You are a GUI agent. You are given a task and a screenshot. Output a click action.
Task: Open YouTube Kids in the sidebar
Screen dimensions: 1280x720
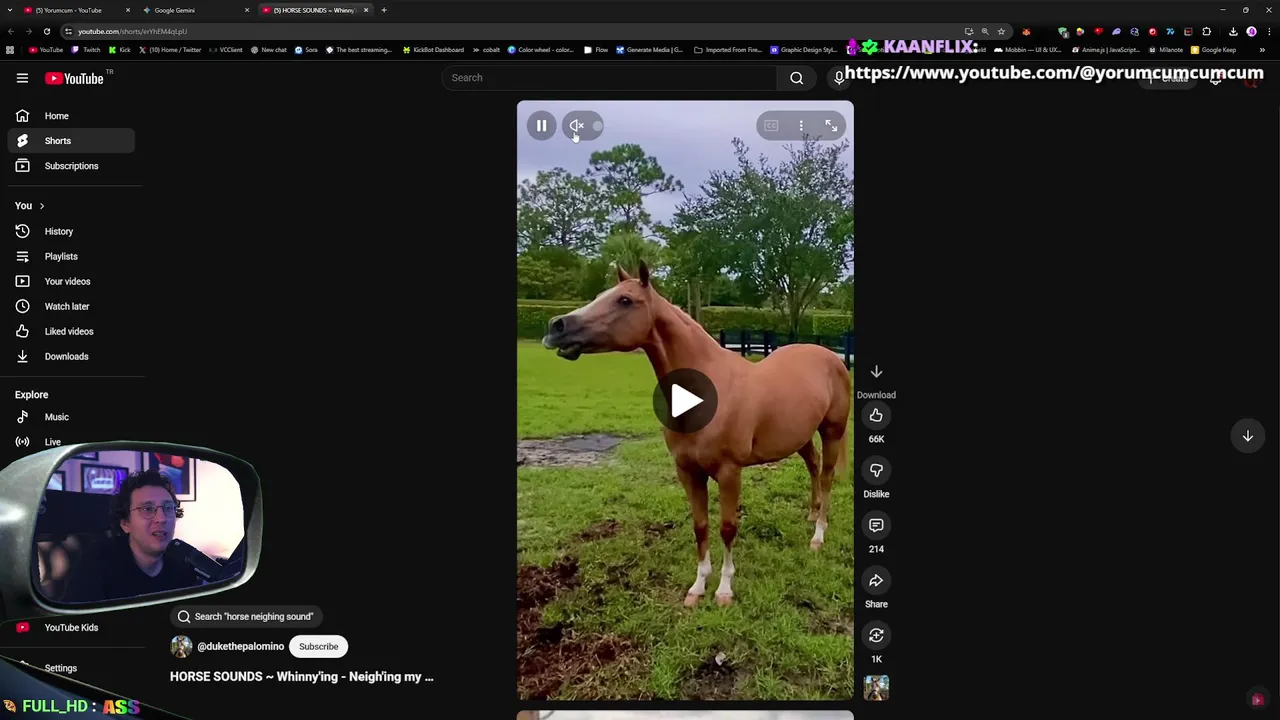click(70, 627)
